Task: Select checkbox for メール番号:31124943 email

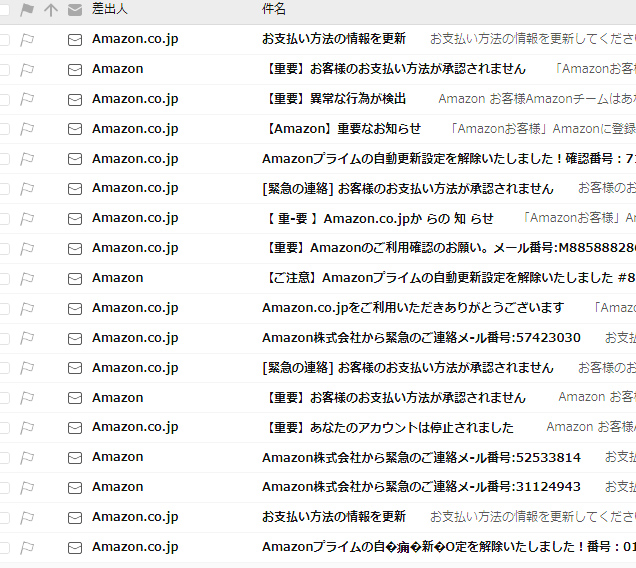Action: pos(4,488)
